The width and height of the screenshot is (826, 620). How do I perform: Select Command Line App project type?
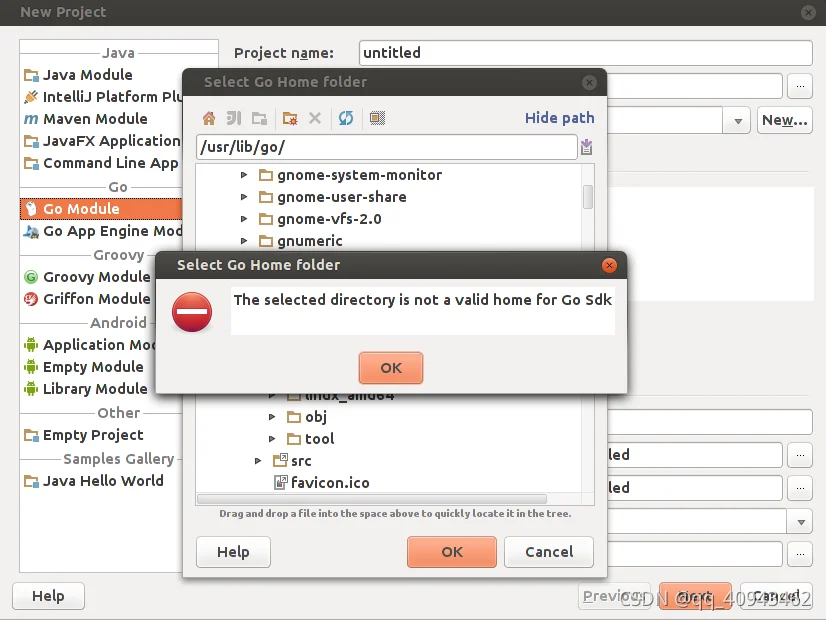click(103, 163)
